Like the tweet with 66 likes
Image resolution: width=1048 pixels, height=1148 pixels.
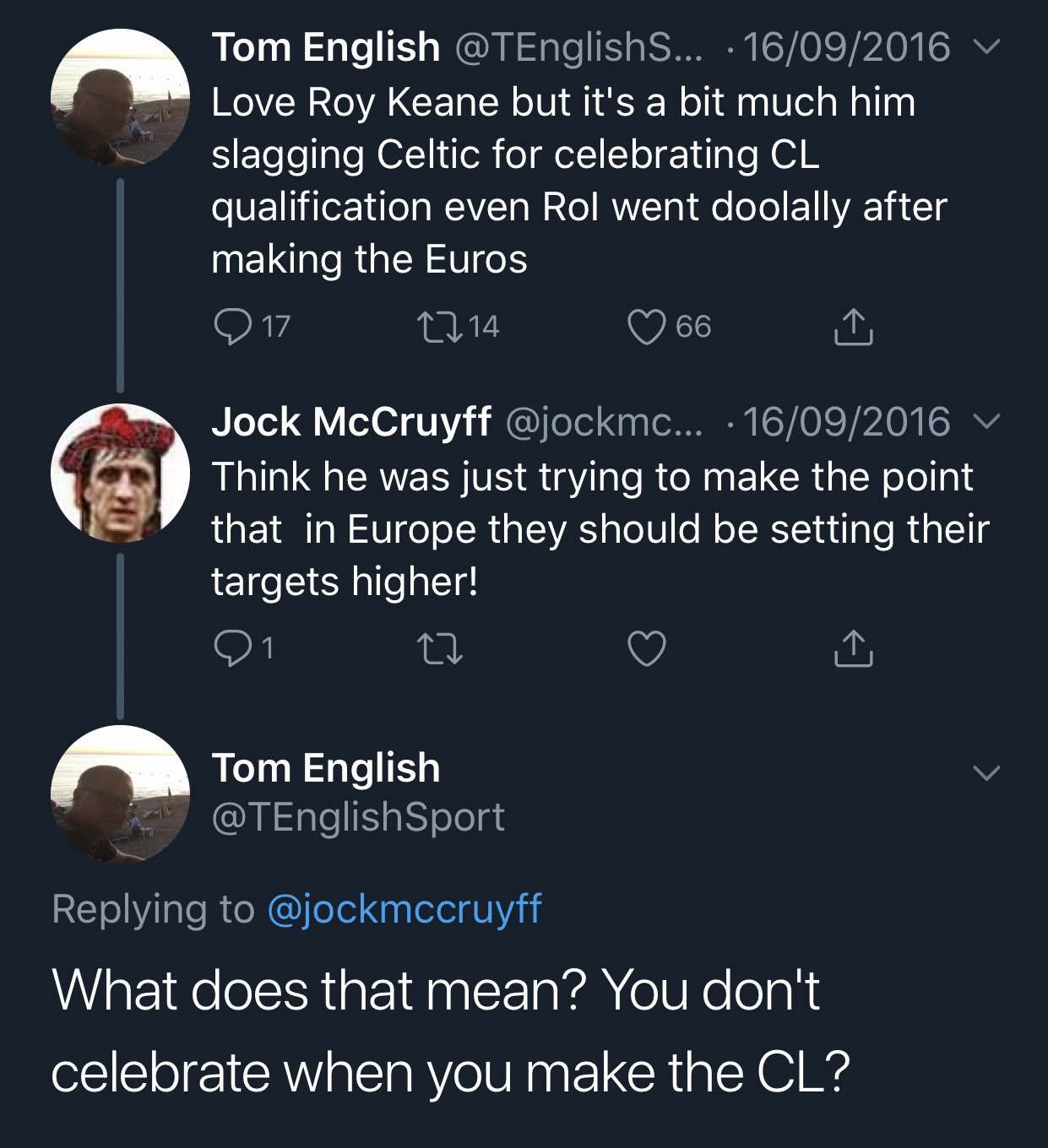point(647,327)
